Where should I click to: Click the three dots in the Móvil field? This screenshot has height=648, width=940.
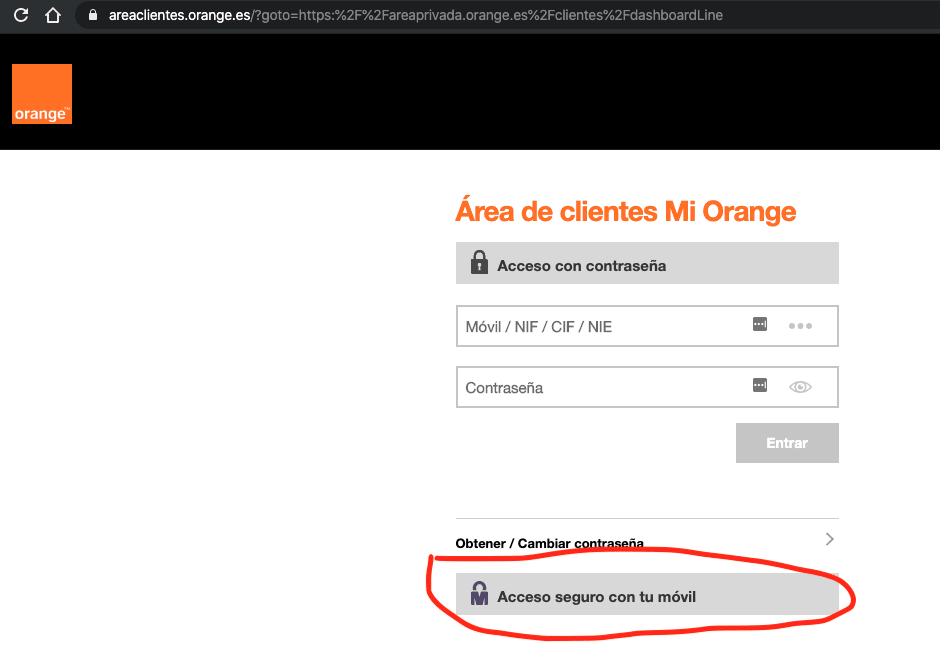pyautogui.click(x=800, y=326)
